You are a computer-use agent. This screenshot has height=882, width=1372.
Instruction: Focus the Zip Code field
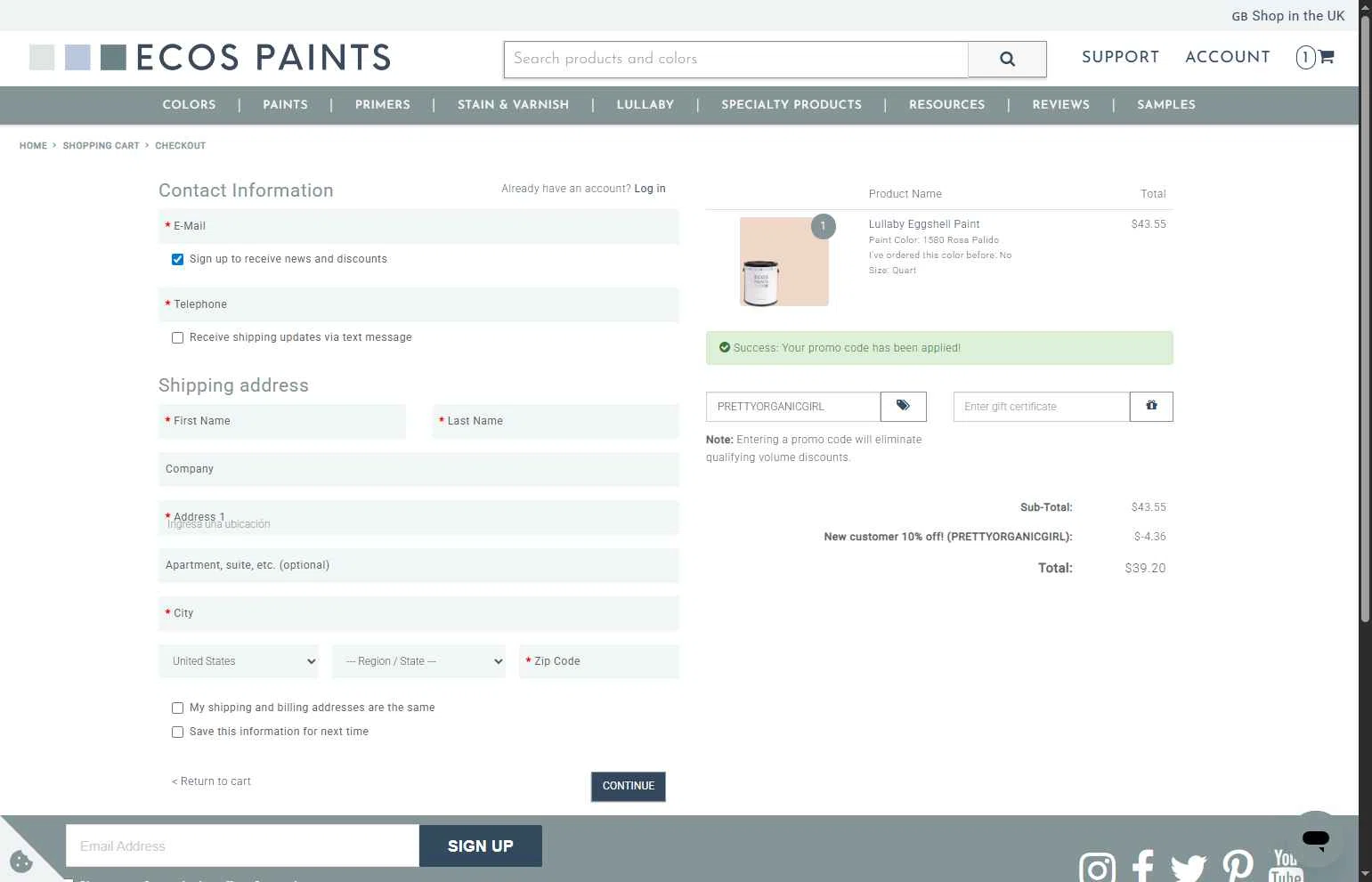pos(599,661)
